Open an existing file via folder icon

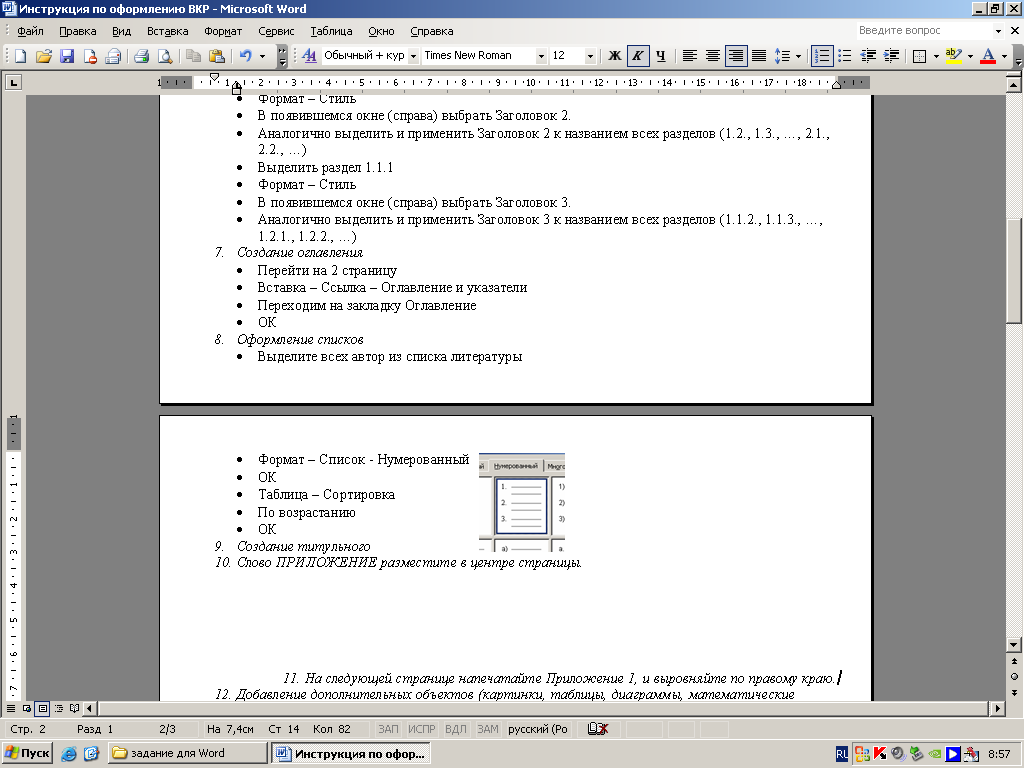(x=44, y=56)
